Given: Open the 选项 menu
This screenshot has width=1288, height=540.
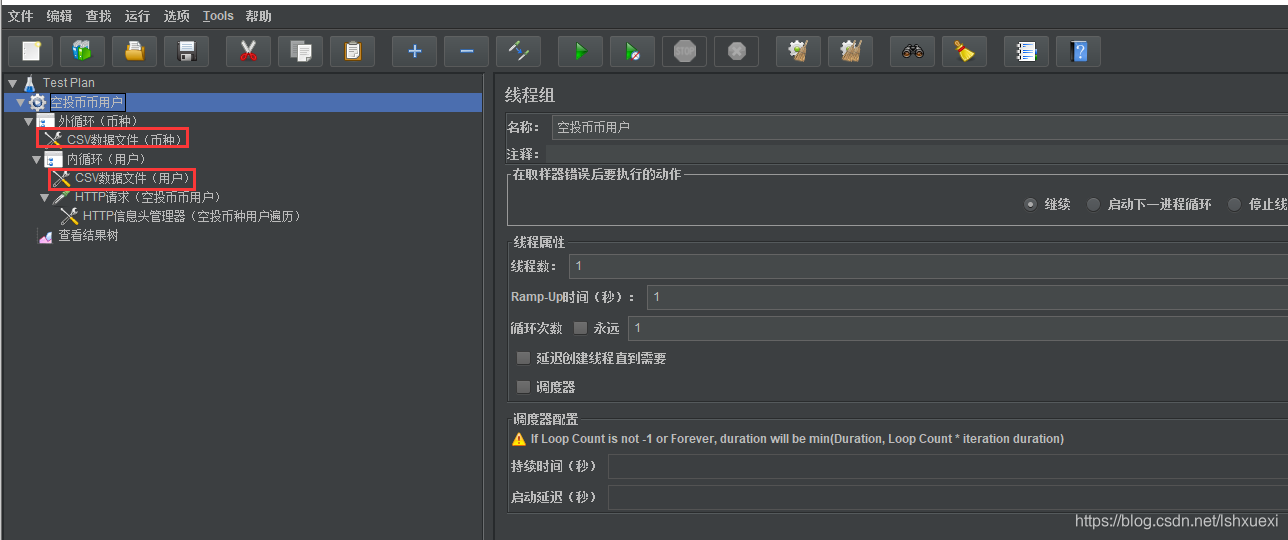Looking at the screenshot, I should (176, 16).
